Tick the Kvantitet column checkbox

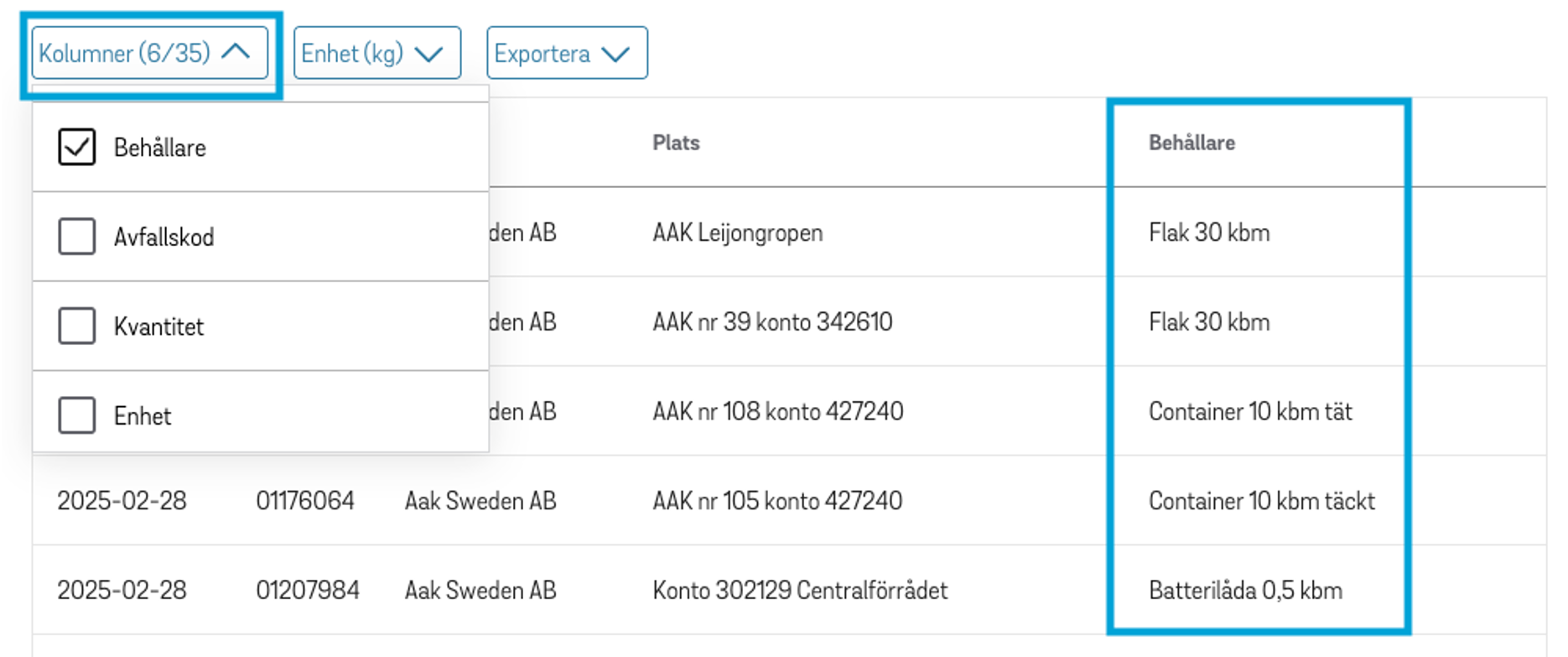(x=76, y=326)
